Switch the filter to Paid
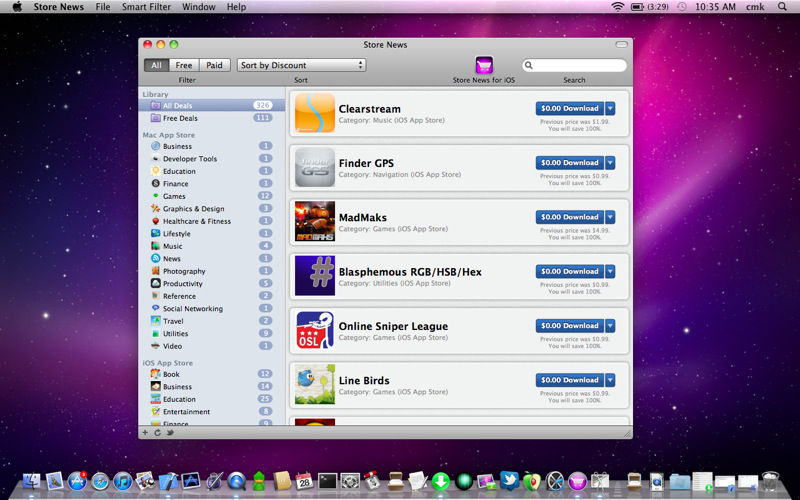 coord(214,65)
